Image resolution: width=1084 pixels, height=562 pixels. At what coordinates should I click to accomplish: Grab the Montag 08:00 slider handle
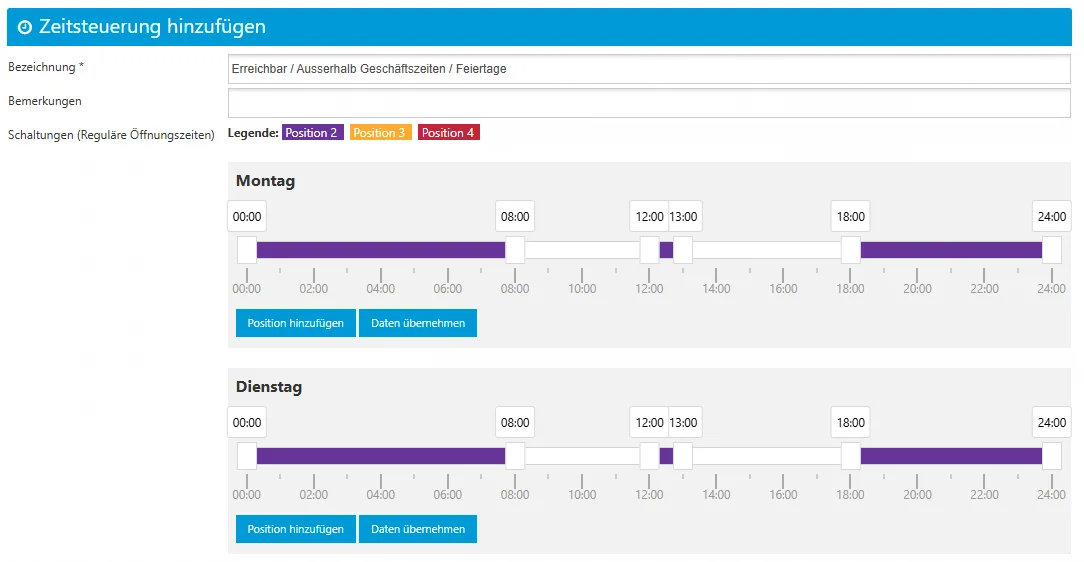pyautogui.click(x=515, y=250)
